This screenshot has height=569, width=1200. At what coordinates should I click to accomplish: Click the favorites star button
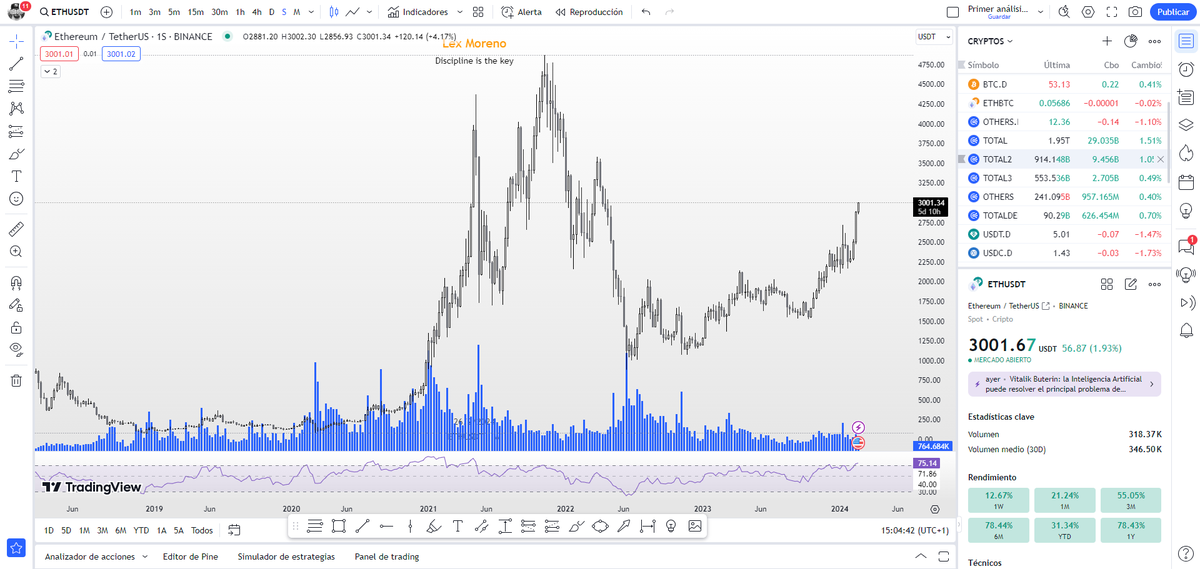[x=16, y=547]
